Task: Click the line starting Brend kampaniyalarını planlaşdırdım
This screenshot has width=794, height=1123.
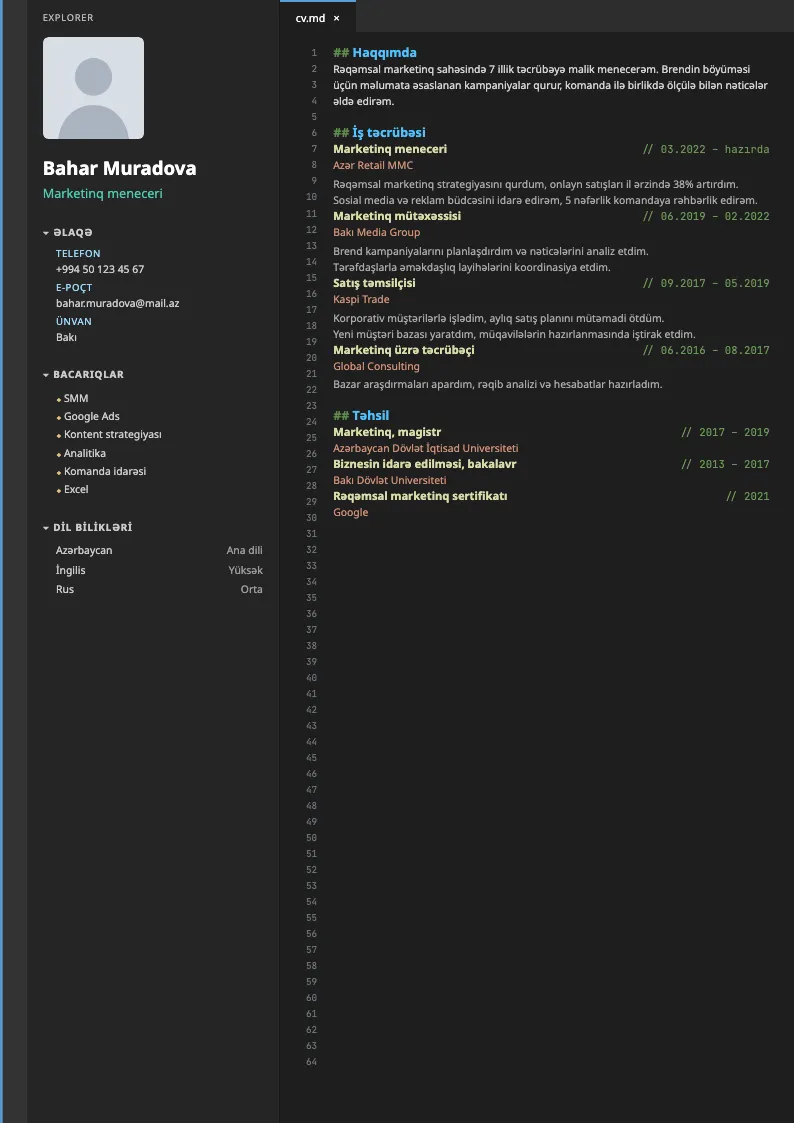Action: coord(491,251)
